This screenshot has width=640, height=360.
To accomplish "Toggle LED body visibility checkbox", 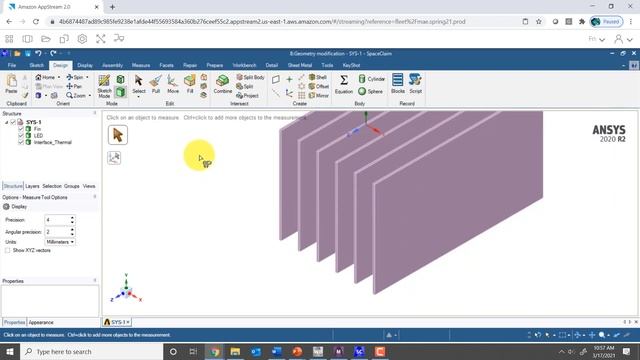I will tap(21, 136).
